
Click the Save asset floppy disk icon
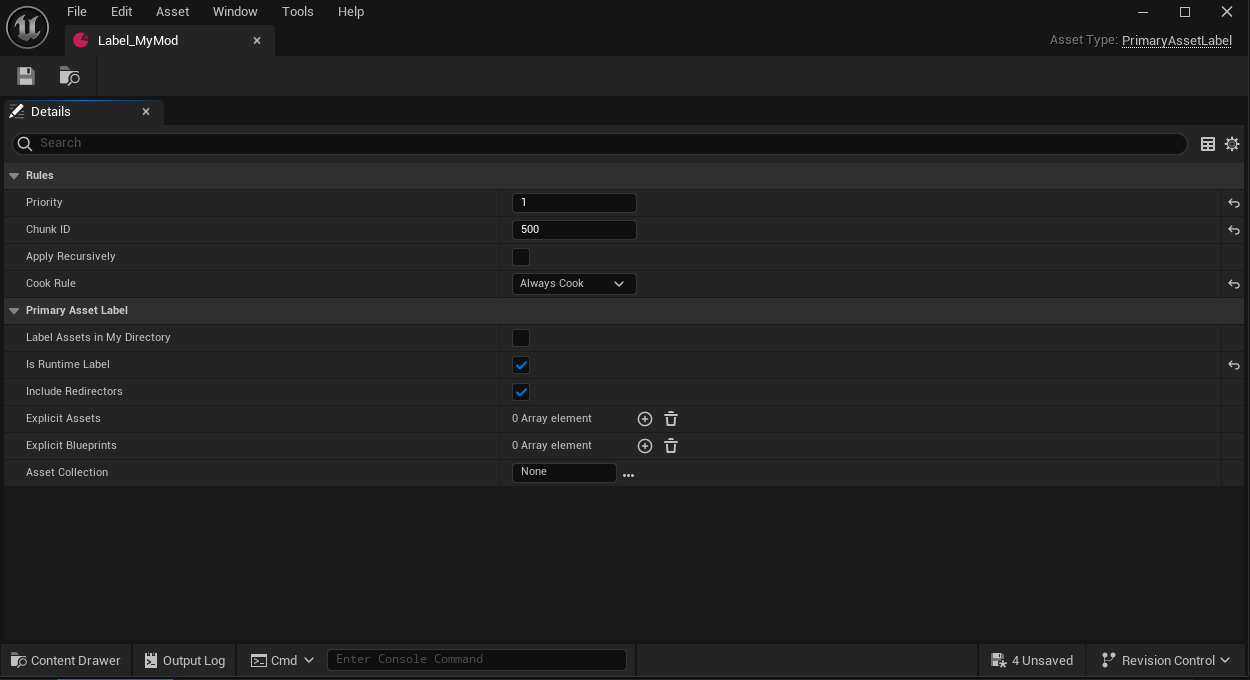26,76
